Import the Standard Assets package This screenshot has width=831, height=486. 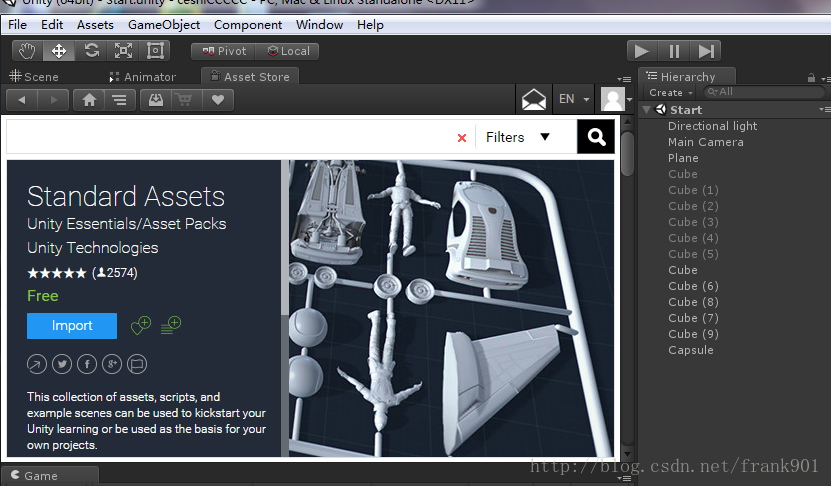[72, 325]
